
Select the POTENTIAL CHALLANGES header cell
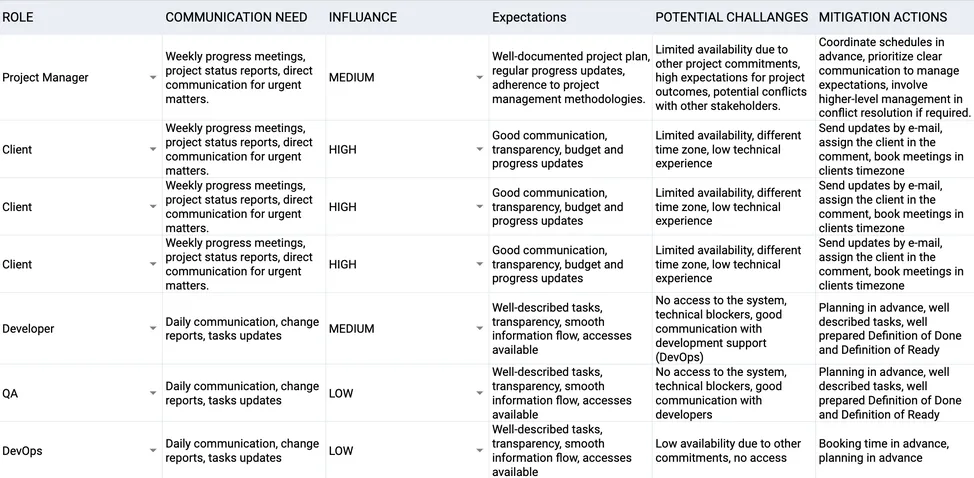pyautogui.click(x=731, y=17)
